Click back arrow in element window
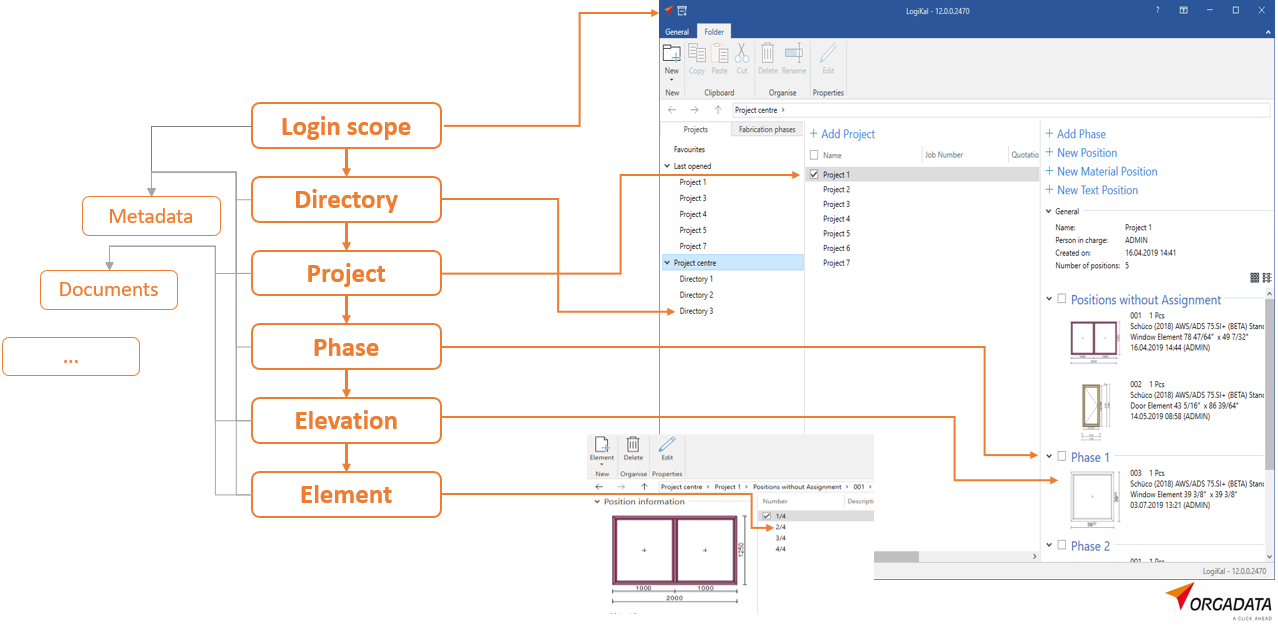 coord(599,487)
